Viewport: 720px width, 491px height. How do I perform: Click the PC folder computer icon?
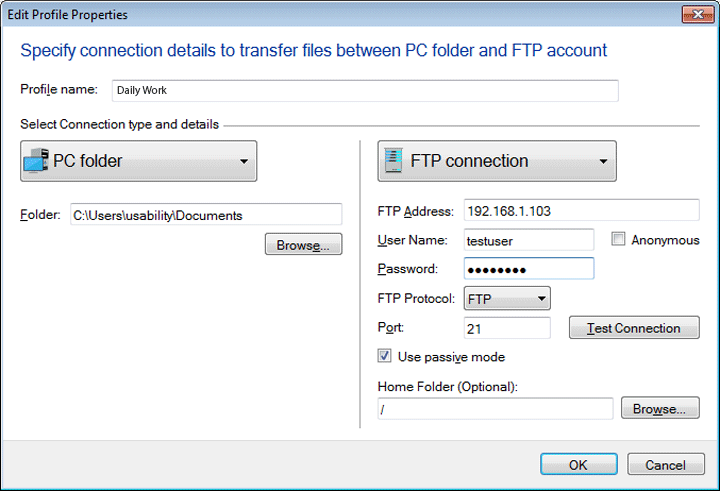37,160
